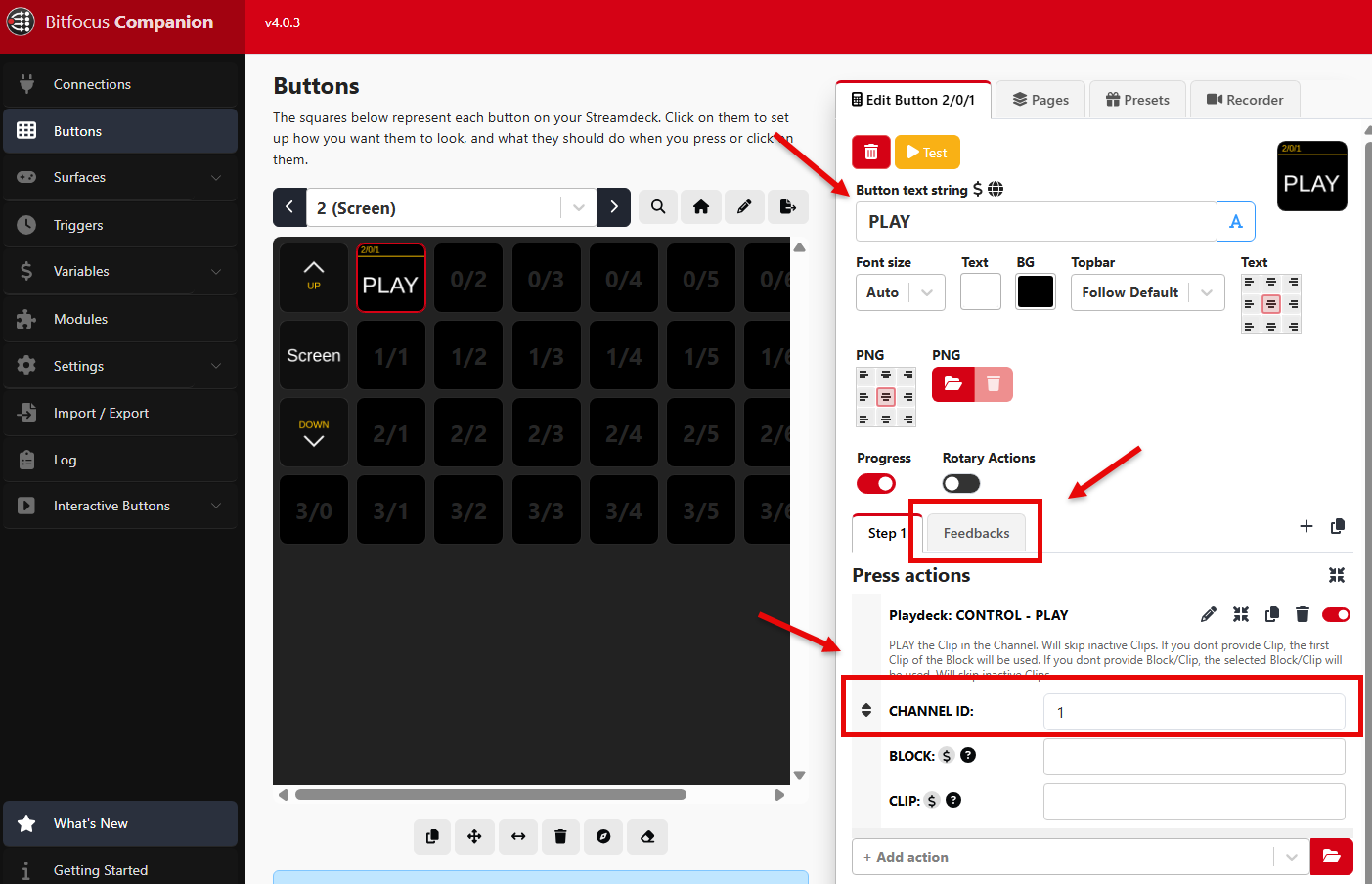This screenshot has width=1372, height=884.
Task: Select the Step 1 tab
Action: click(x=886, y=533)
